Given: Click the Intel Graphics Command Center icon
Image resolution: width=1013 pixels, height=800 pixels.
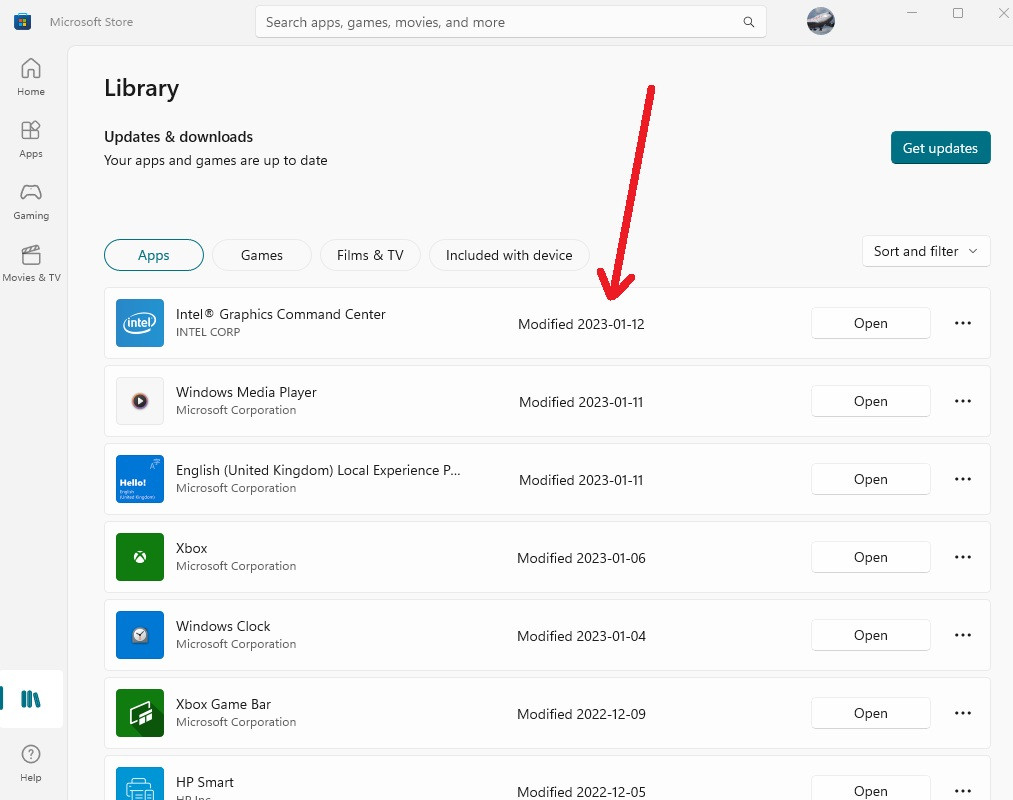Looking at the screenshot, I should coord(140,323).
